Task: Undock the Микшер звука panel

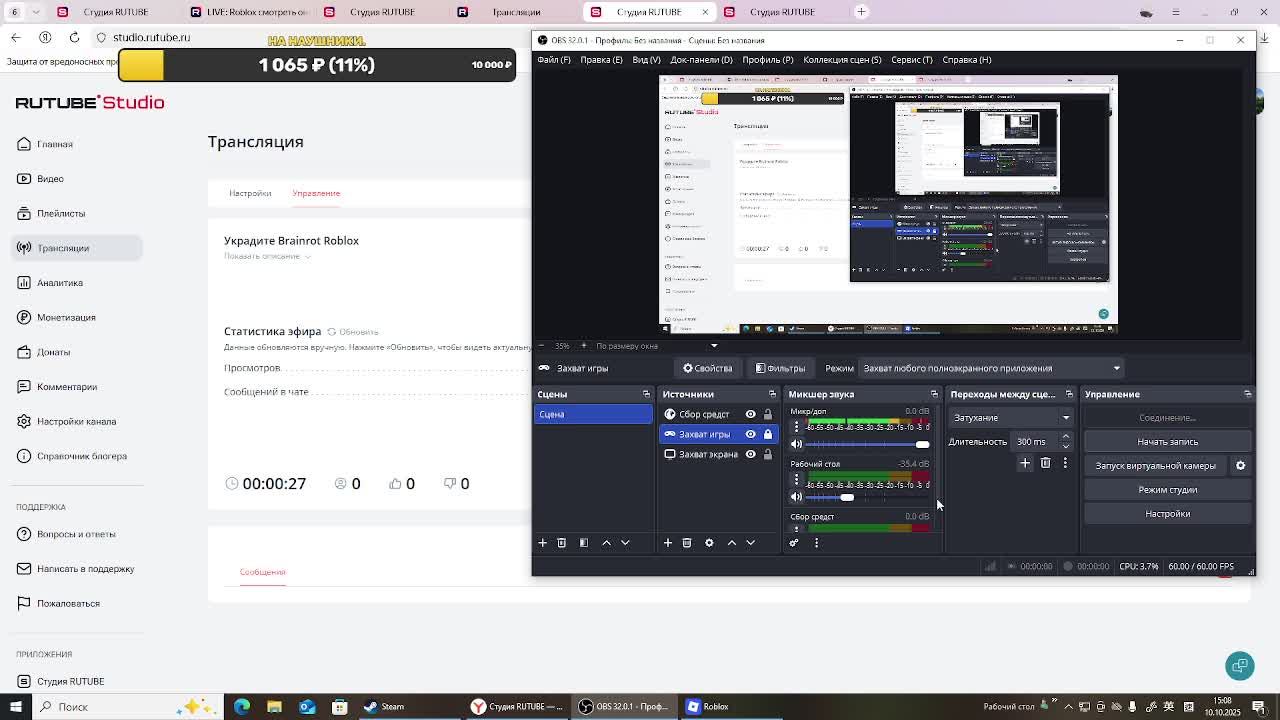Action: click(934, 394)
